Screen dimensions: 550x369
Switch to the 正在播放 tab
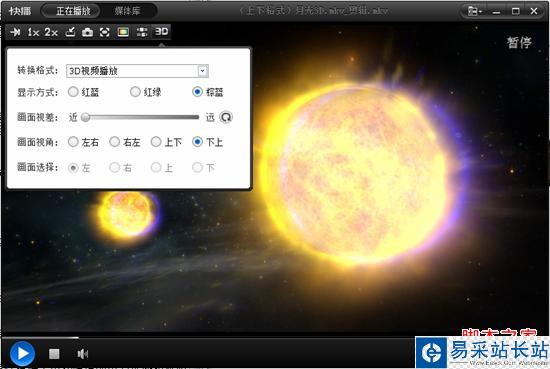click(73, 11)
